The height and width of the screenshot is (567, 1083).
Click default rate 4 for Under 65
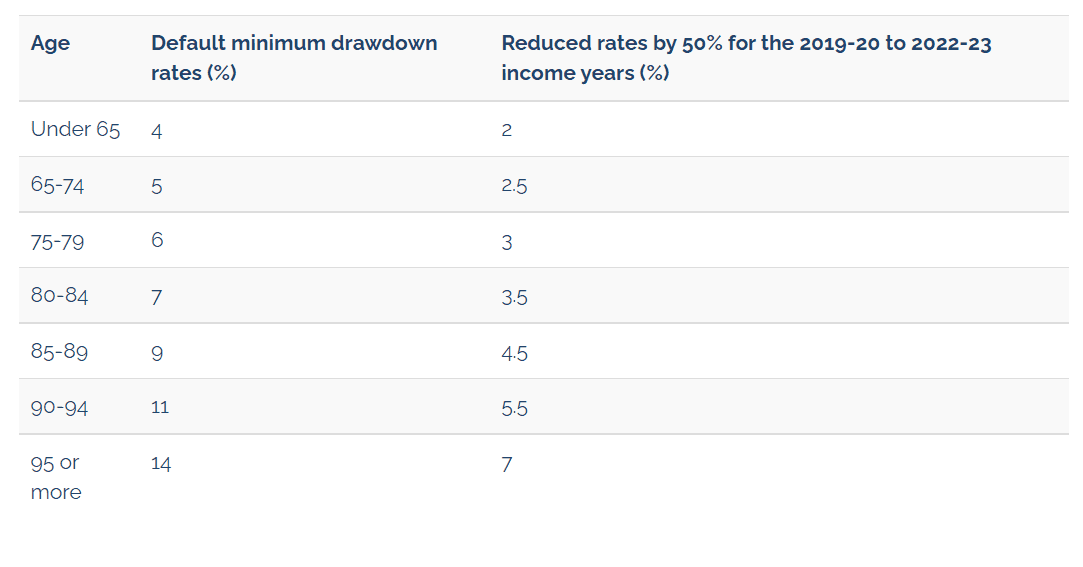[157, 131]
